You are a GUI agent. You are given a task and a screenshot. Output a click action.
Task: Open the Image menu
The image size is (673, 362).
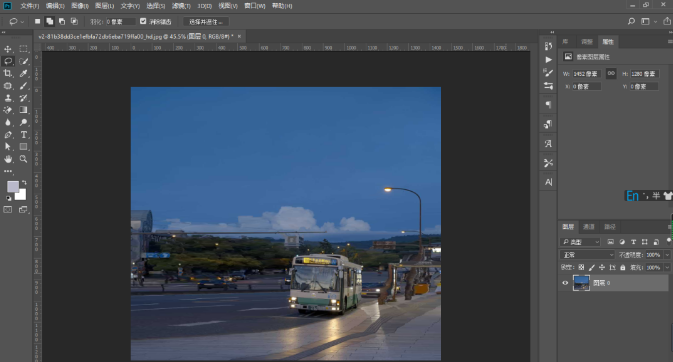(80, 6)
